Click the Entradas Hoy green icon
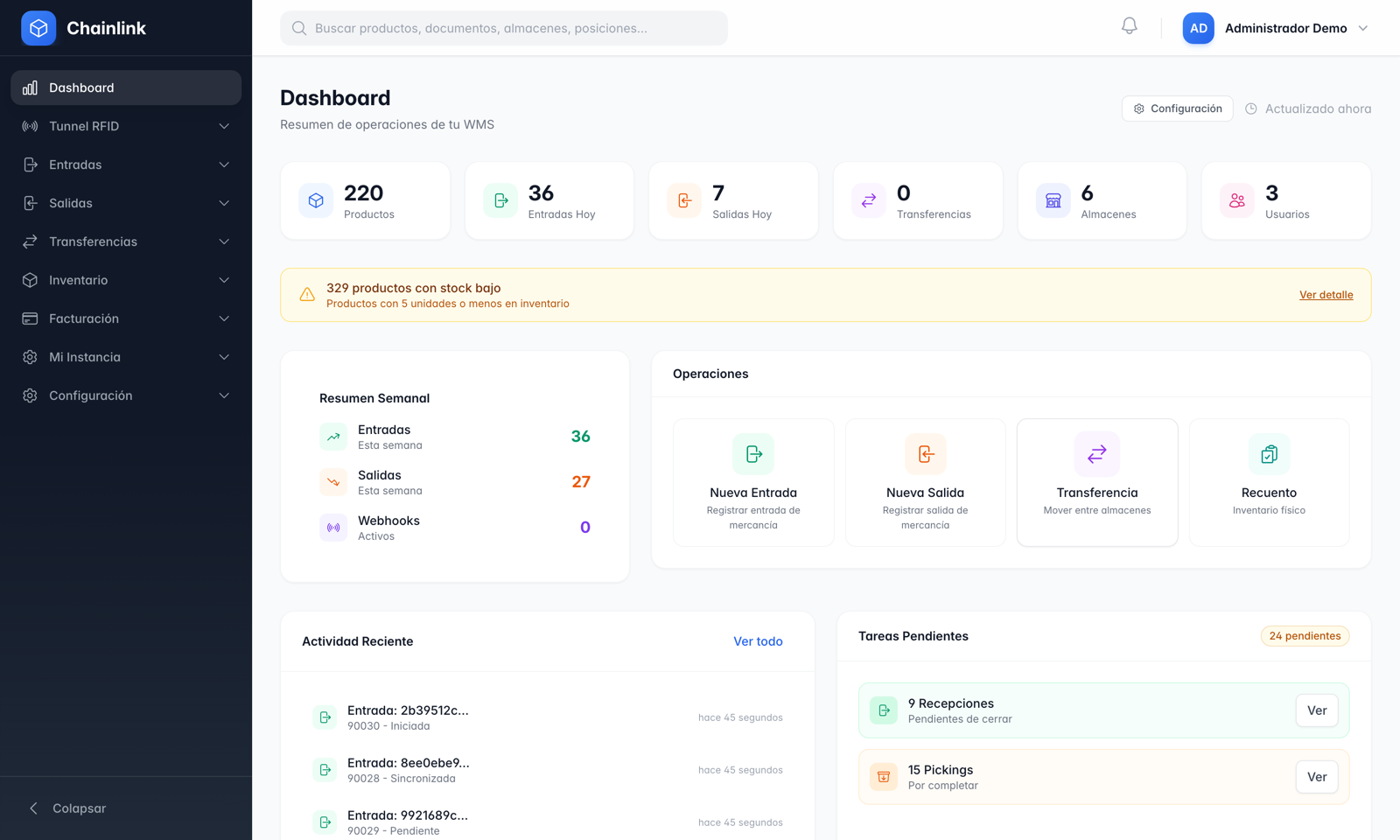Viewport: 1400px width, 840px height. pyautogui.click(x=500, y=200)
